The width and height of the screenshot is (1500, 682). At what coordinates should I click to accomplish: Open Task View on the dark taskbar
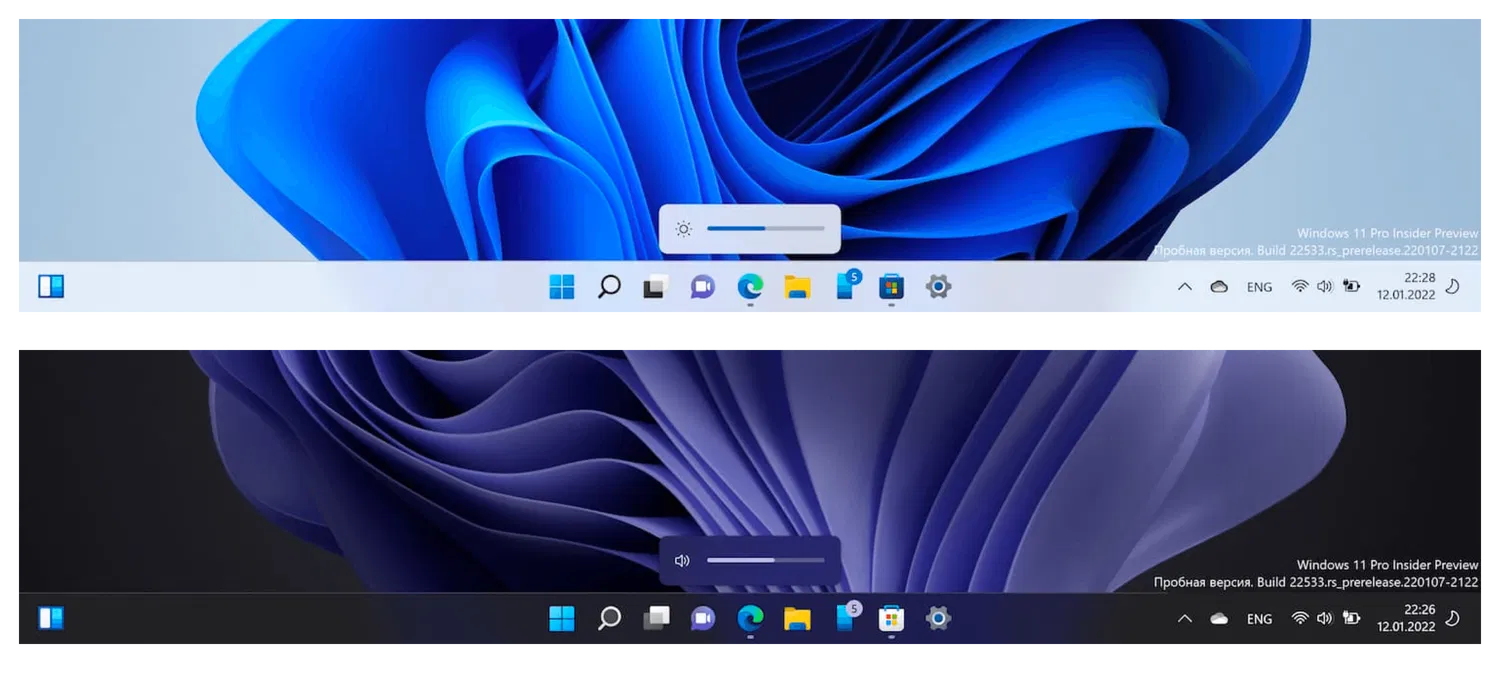[656, 619]
